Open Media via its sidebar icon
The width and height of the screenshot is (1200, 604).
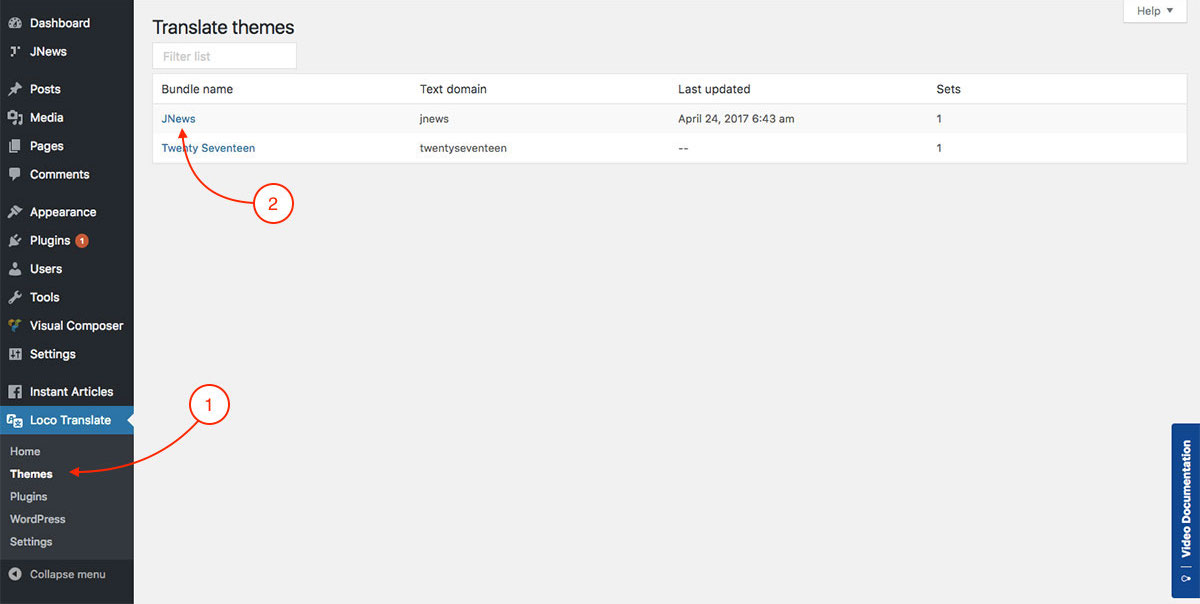click(x=15, y=118)
